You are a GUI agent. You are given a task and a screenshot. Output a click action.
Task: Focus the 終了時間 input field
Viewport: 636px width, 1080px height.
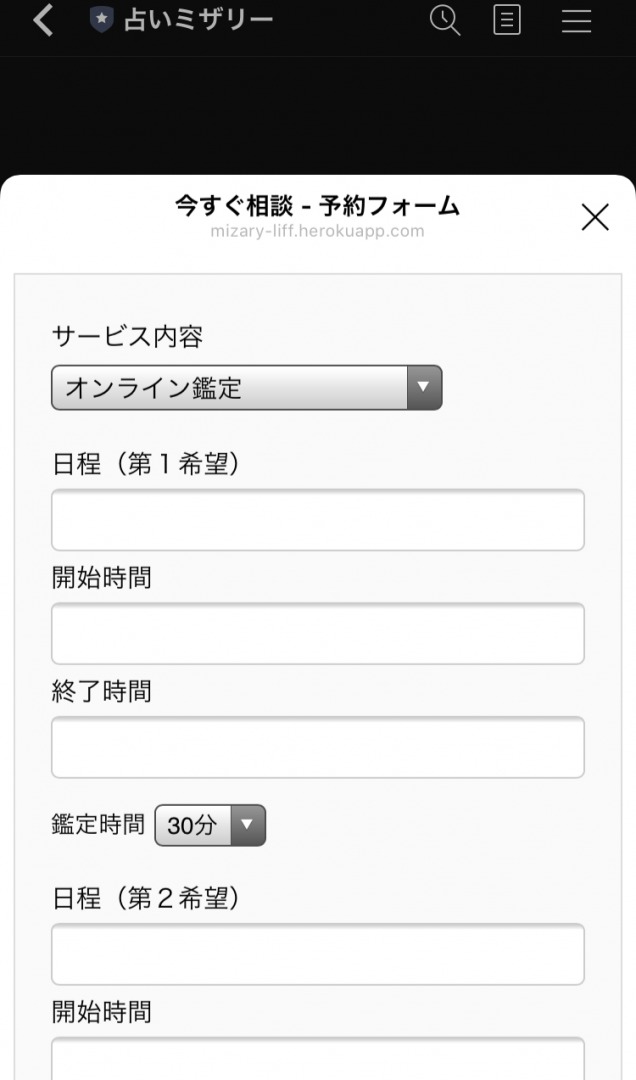[318, 747]
